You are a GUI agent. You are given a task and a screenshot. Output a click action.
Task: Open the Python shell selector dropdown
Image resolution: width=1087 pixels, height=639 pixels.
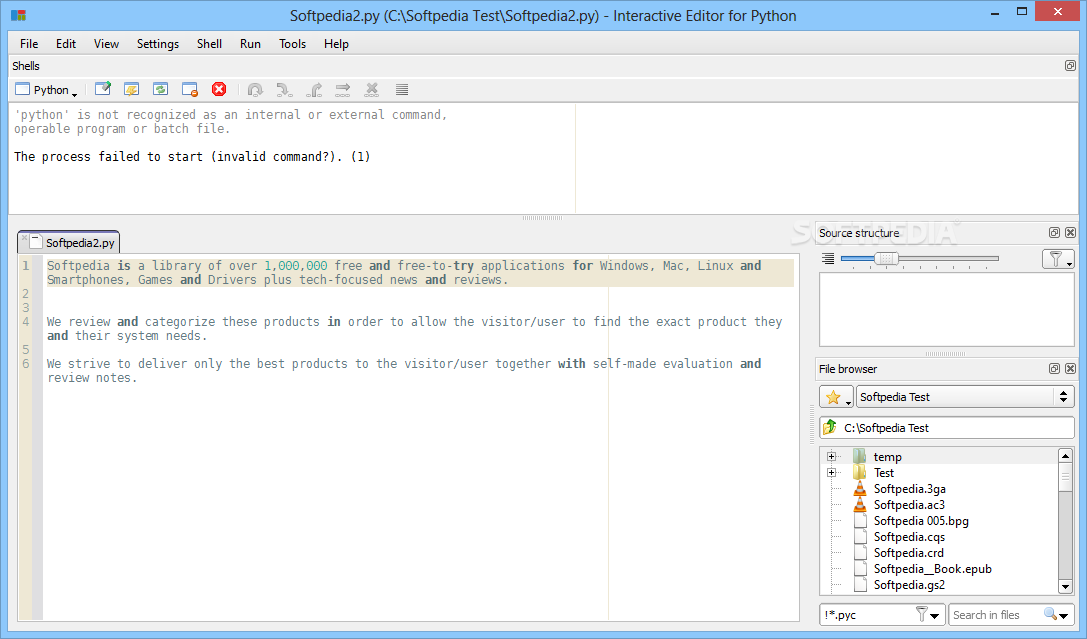point(47,89)
